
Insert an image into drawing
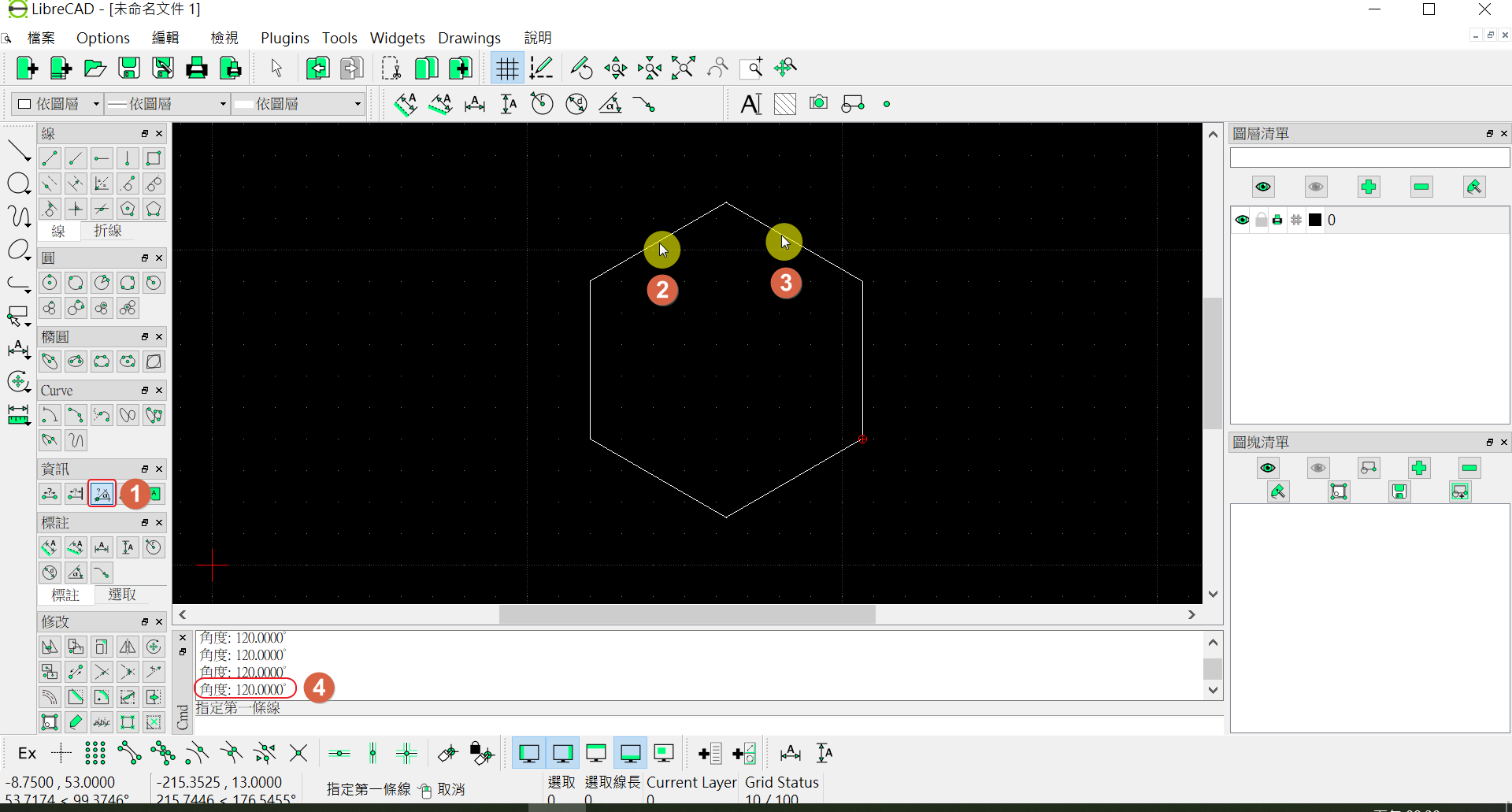819,104
